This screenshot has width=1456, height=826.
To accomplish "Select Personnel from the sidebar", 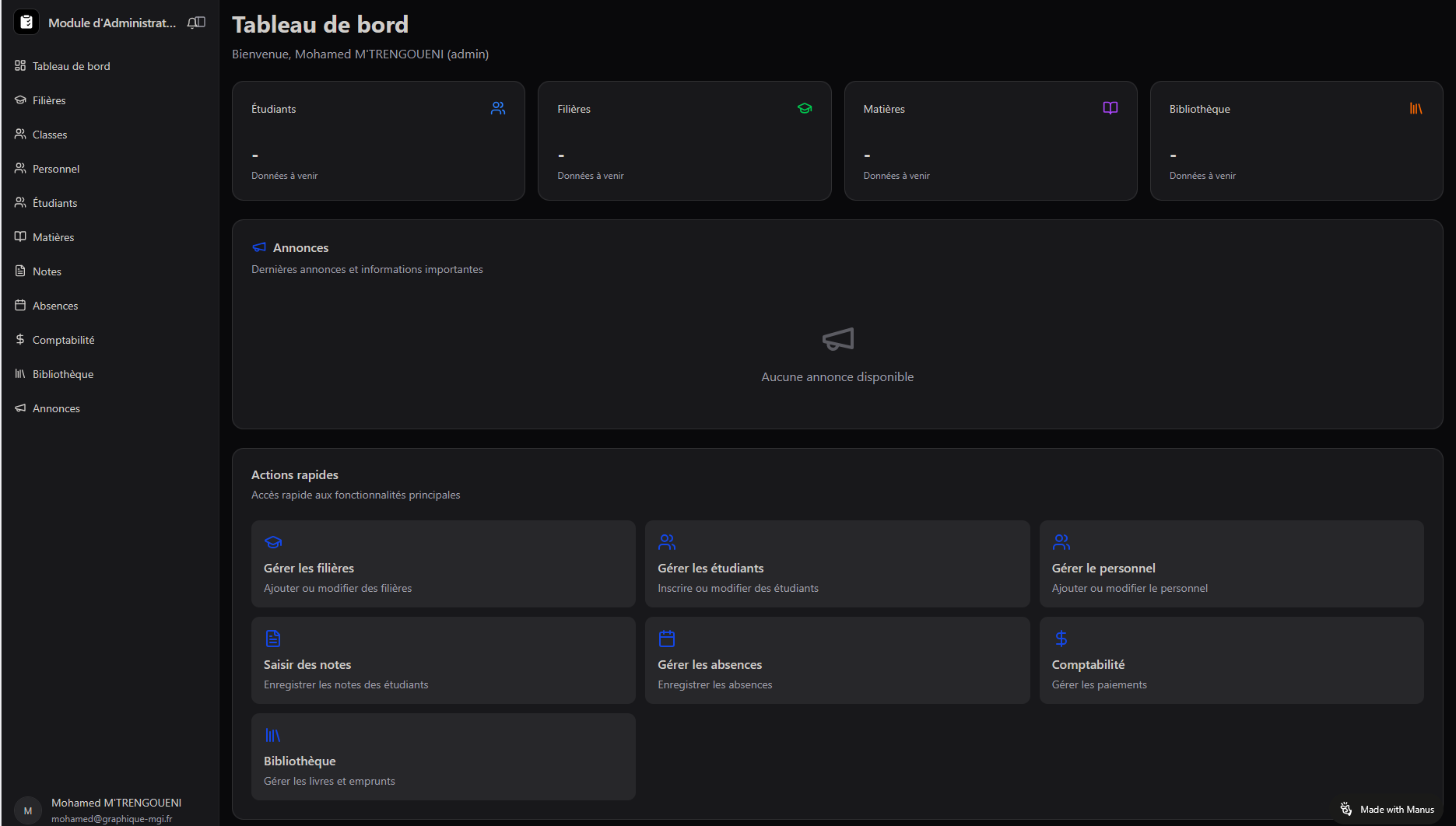I will [56, 169].
